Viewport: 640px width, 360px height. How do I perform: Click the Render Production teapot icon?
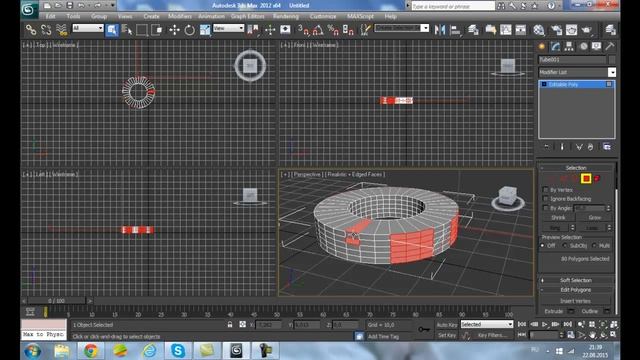click(x=587, y=30)
